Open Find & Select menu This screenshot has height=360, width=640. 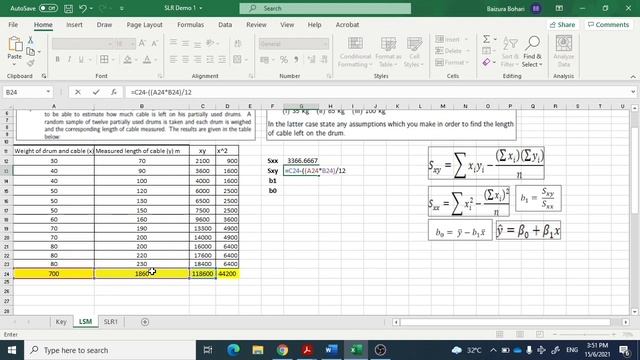tap(532, 52)
